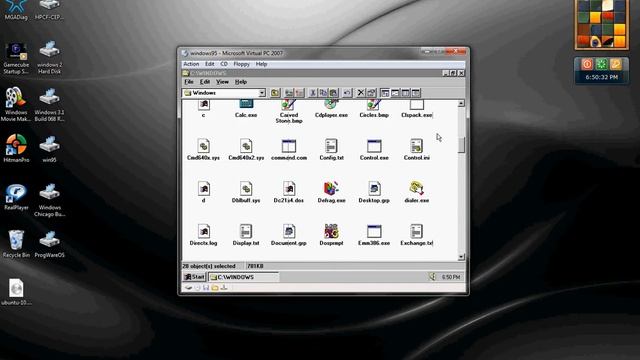
Task: Open the HitmanPro desktop icon
Action: pos(16,149)
